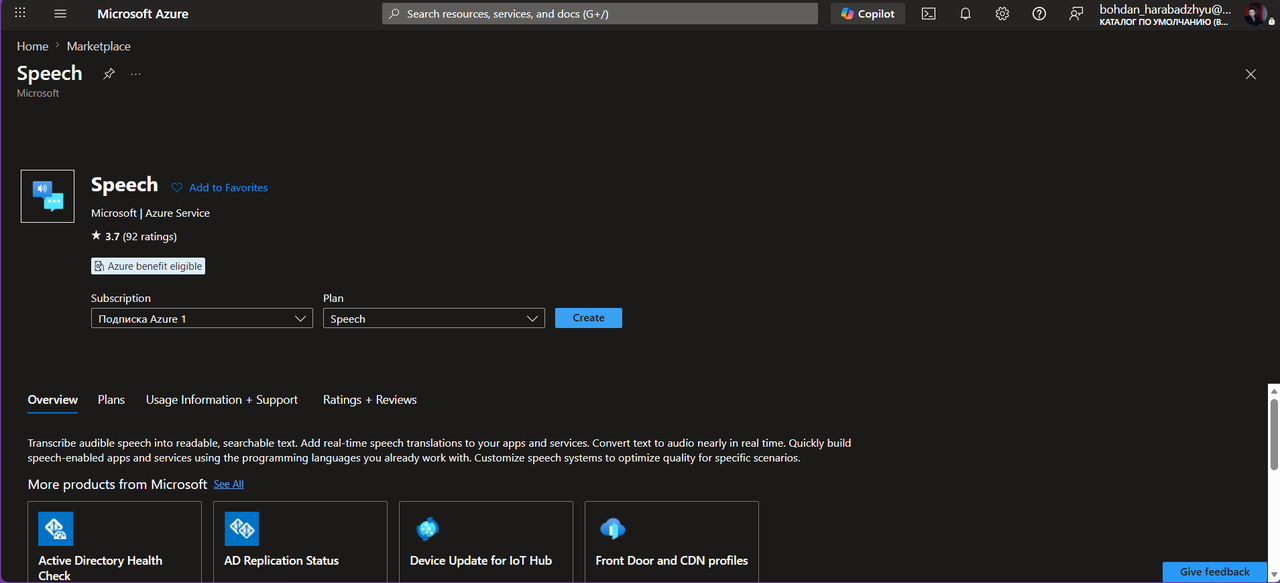Show the portal hamburger menu
The height and width of the screenshot is (583, 1280).
(x=60, y=14)
